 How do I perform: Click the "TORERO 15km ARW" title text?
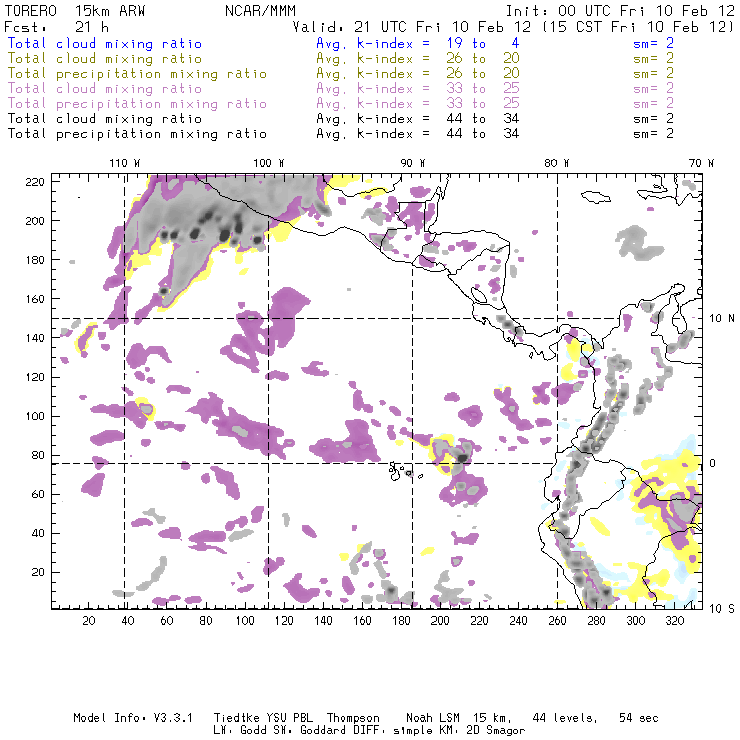[x=75, y=11]
